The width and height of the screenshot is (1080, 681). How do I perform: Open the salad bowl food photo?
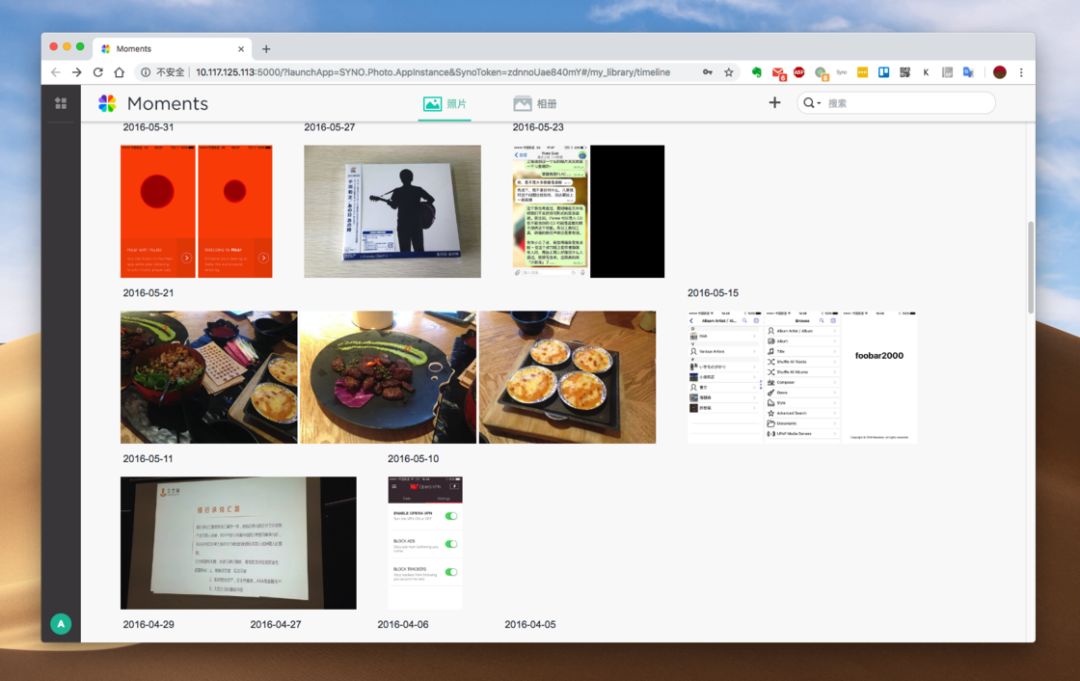(x=209, y=377)
